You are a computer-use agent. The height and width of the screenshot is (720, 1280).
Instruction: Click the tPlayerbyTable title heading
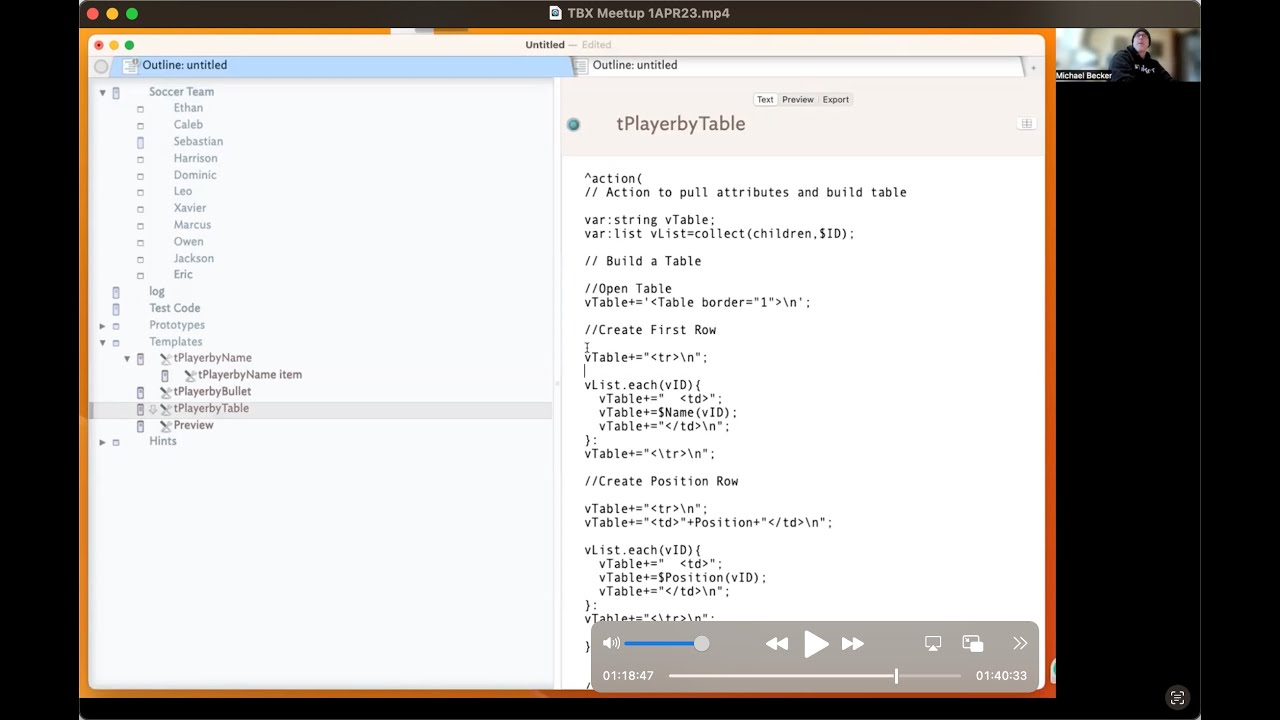pyautogui.click(x=681, y=124)
